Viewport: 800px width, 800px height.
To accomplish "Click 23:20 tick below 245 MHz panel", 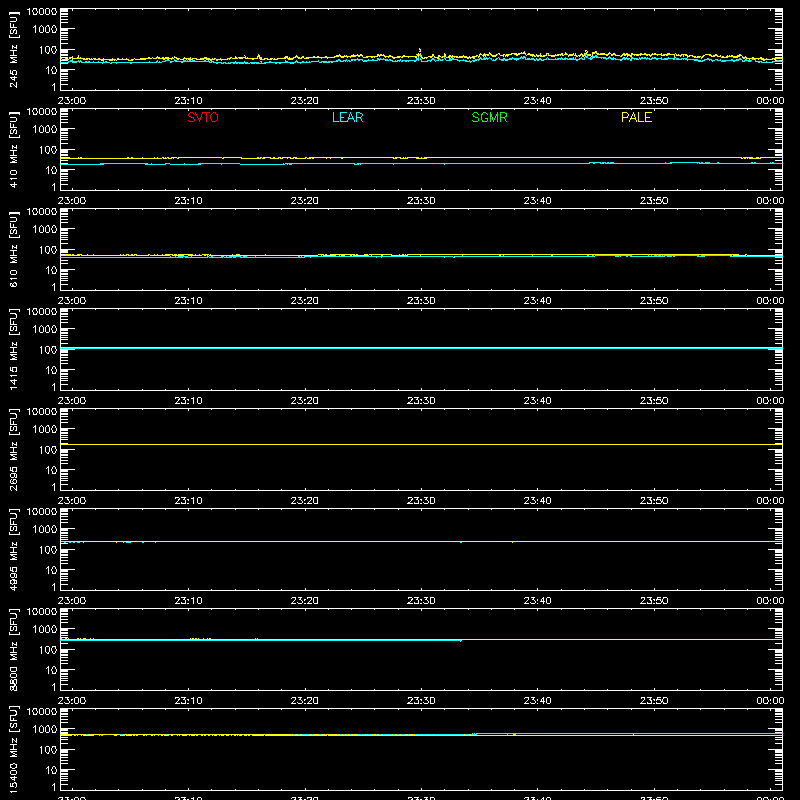I will (x=305, y=101).
